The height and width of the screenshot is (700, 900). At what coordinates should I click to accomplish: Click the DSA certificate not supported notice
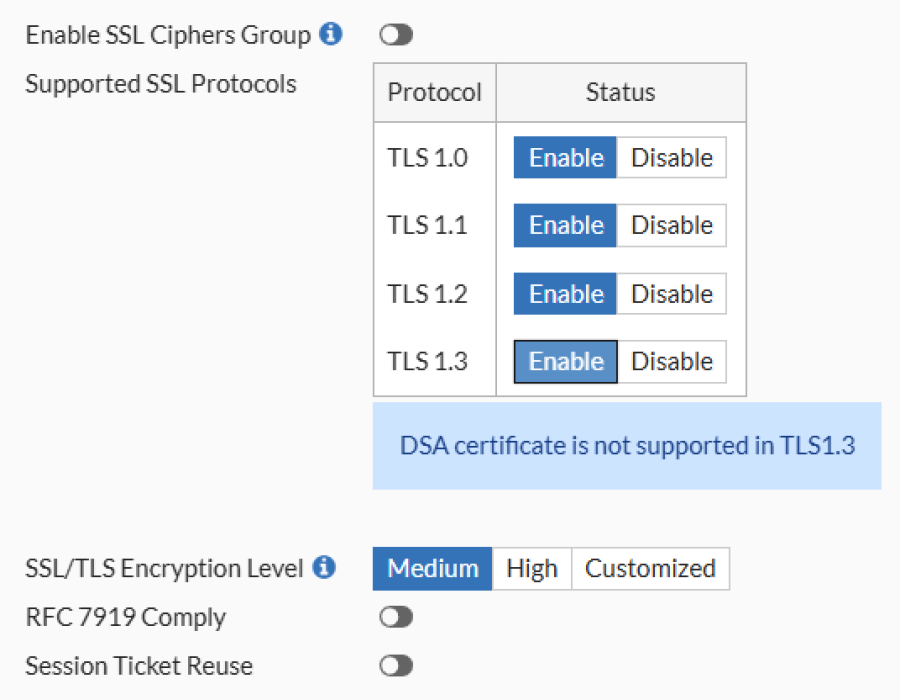tap(627, 446)
